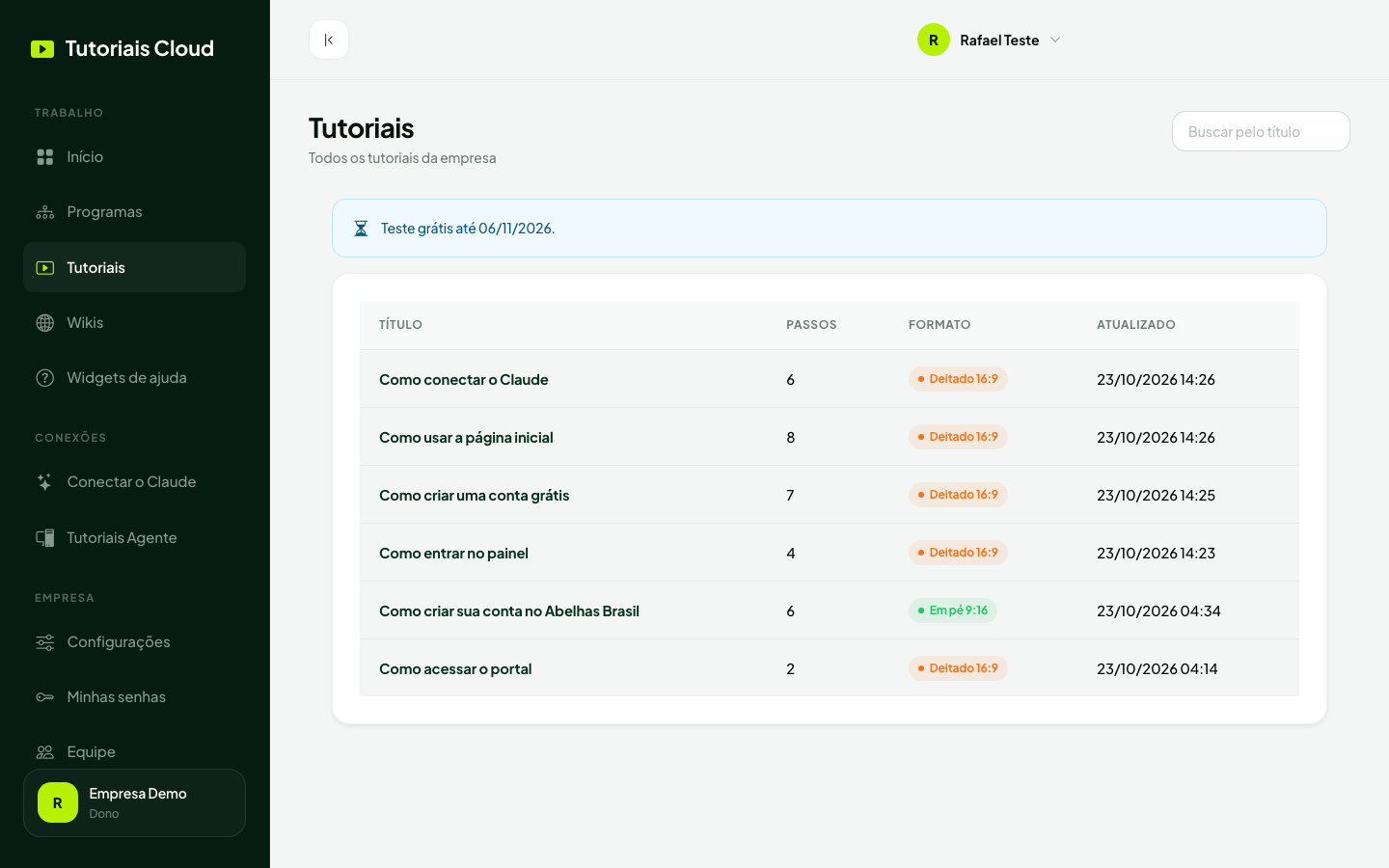Open the Programas menu item
This screenshot has height=868, width=1389.
click(134, 212)
